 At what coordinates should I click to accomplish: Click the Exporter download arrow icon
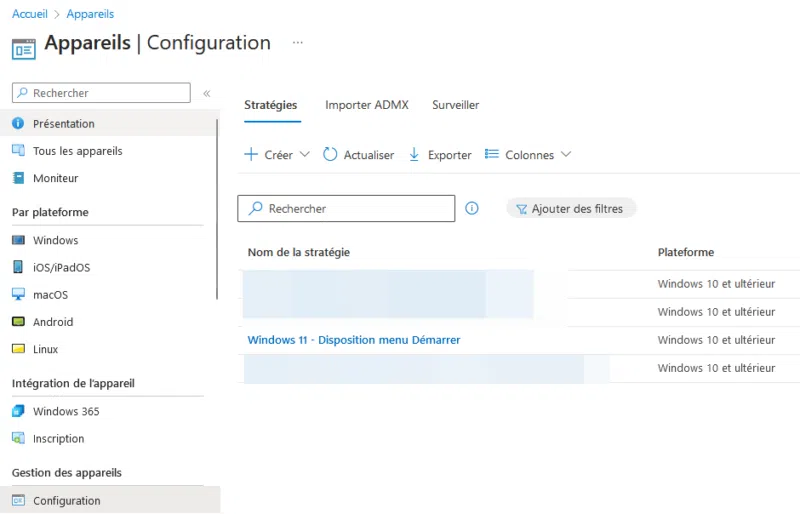[414, 154]
